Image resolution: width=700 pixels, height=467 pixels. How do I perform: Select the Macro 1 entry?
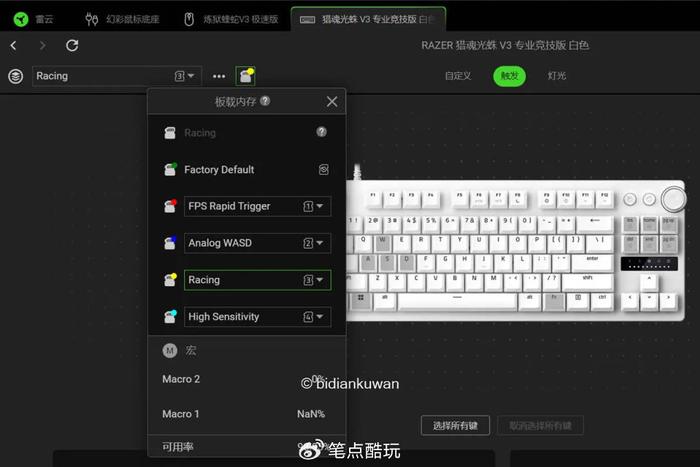pyautogui.click(x=181, y=414)
